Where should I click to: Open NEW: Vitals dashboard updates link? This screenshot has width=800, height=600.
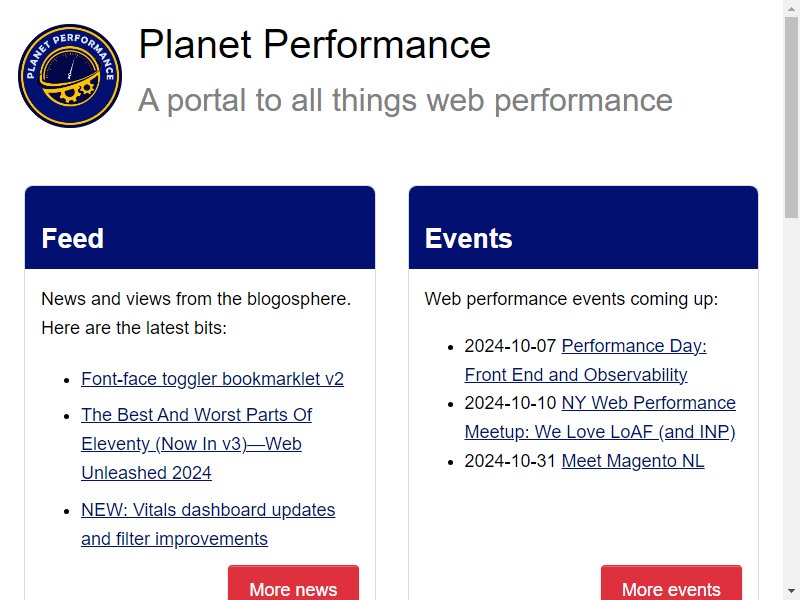point(208,524)
